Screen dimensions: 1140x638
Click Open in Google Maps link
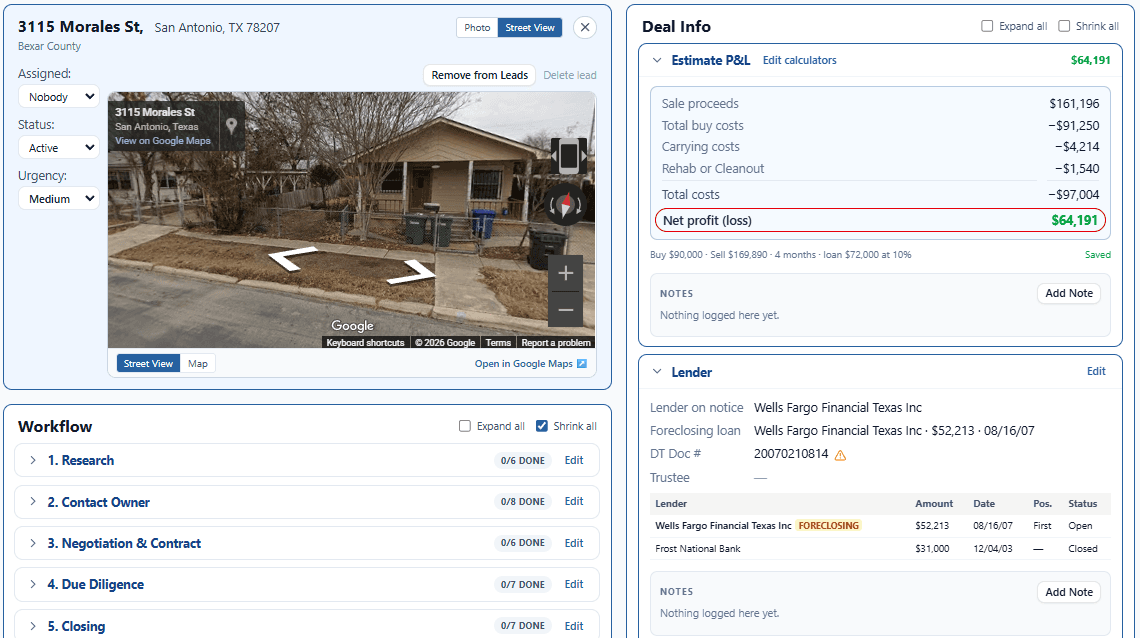click(523, 363)
